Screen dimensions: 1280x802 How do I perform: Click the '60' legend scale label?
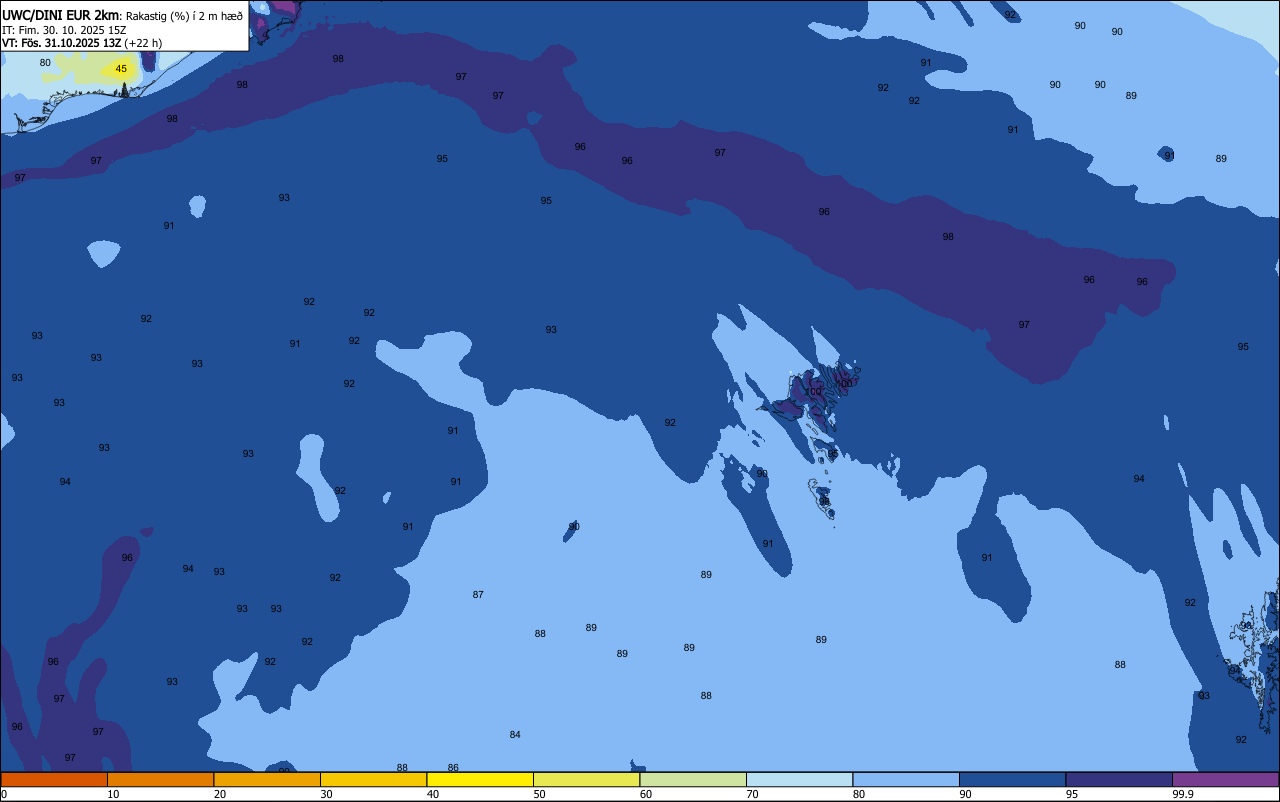click(x=646, y=794)
